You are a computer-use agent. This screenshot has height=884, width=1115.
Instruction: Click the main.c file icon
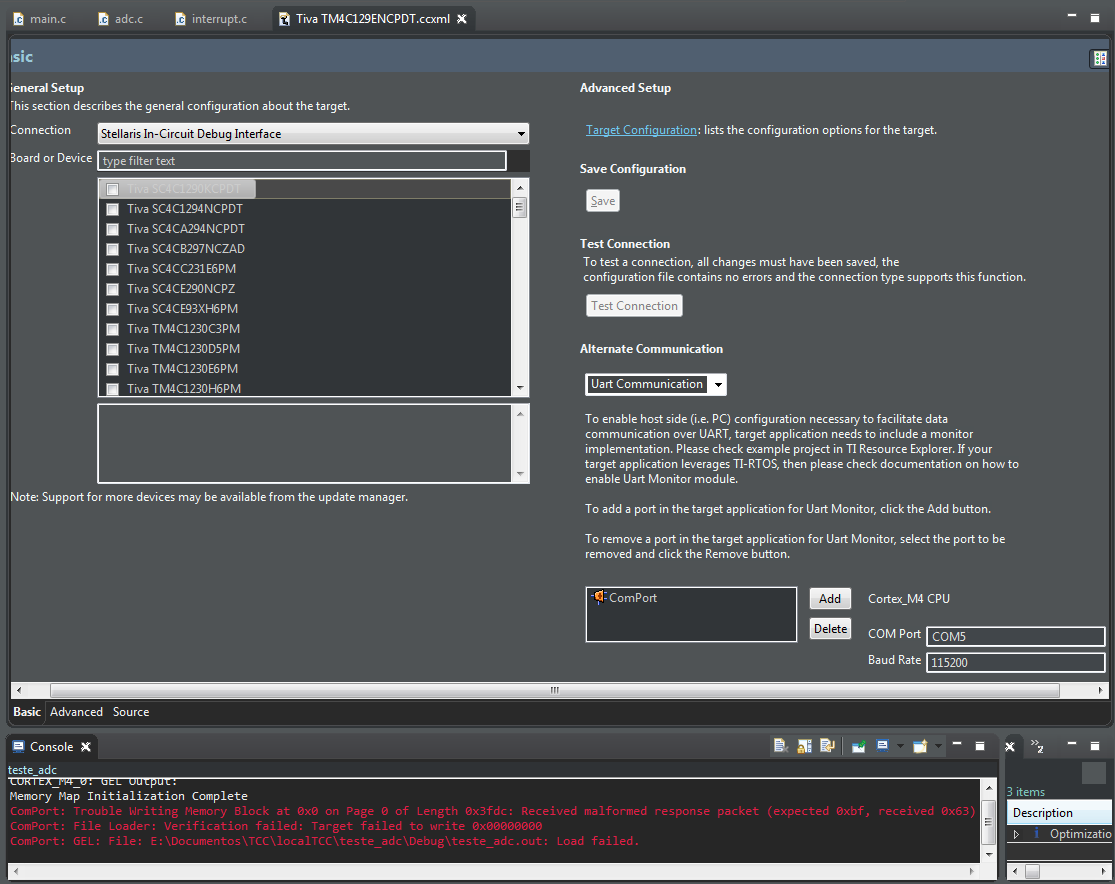18,19
